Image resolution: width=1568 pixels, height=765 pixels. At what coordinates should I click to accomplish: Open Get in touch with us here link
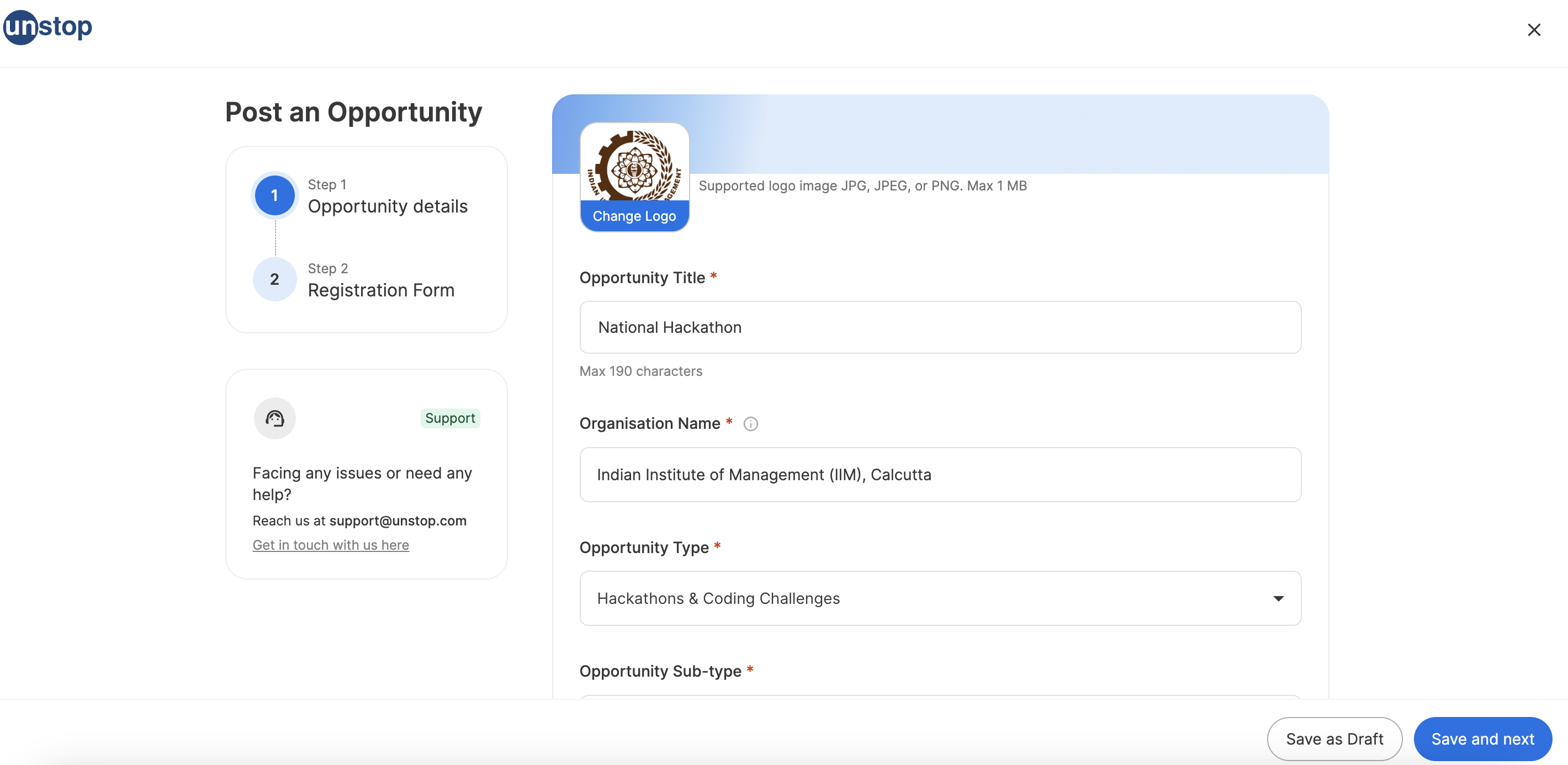click(x=331, y=545)
